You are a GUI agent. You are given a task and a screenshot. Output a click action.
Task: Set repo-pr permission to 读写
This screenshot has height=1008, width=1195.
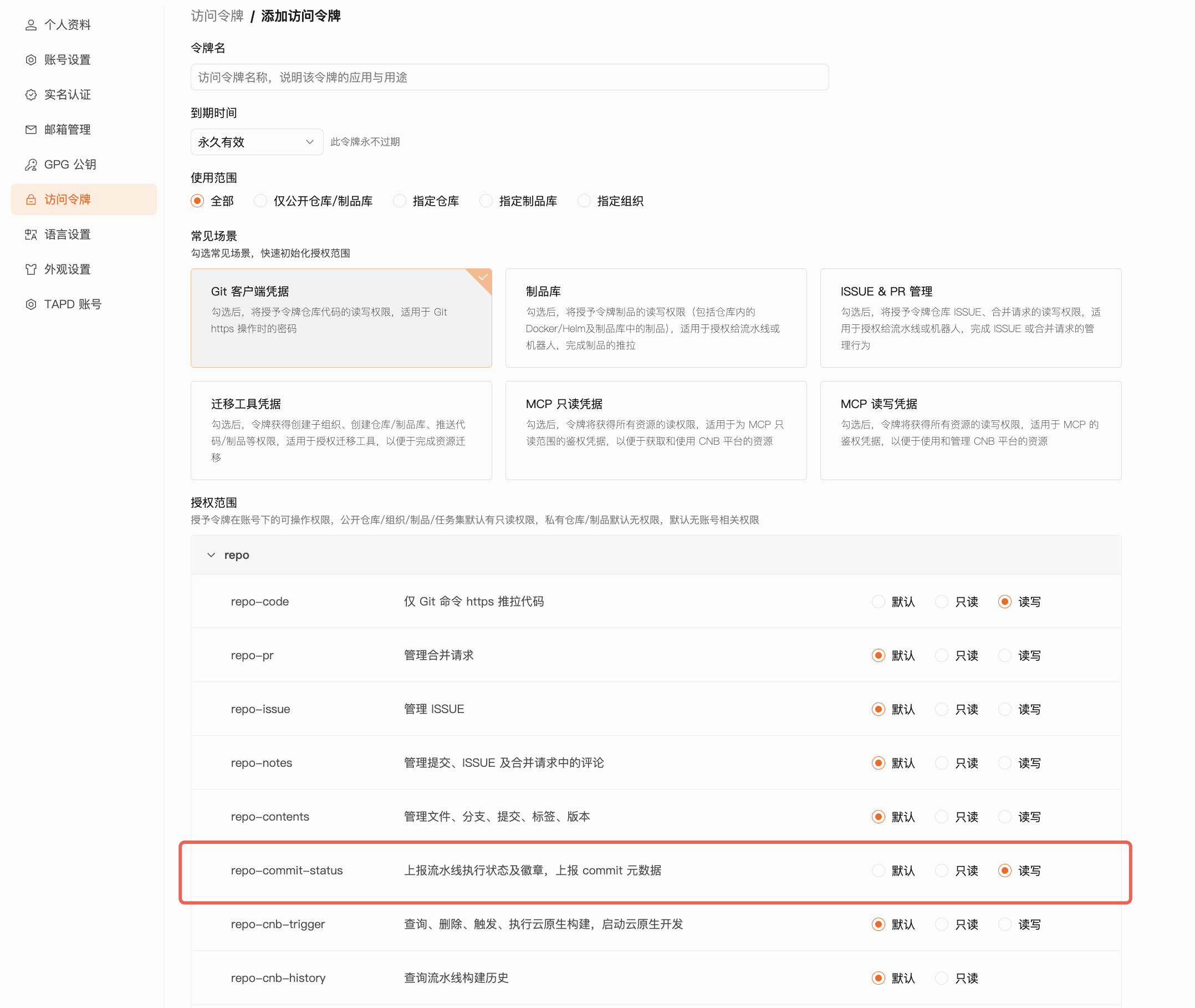pos(1004,655)
